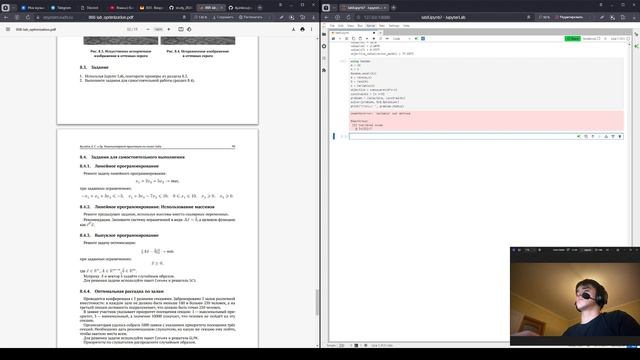
Task: Rotate the PDF page icon
Action: coord(189,29)
